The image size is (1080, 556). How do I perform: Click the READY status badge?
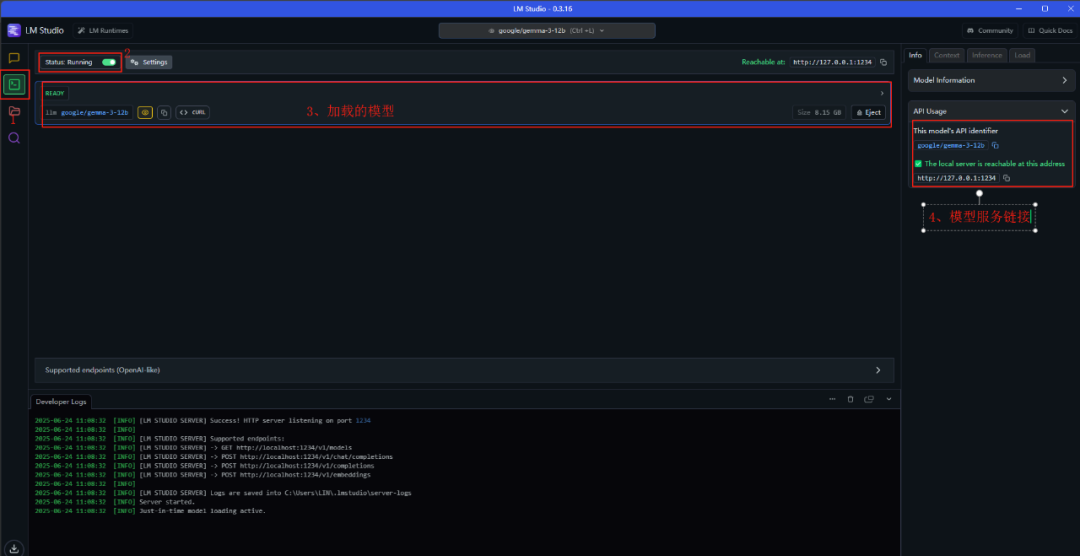pyautogui.click(x=56, y=93)
